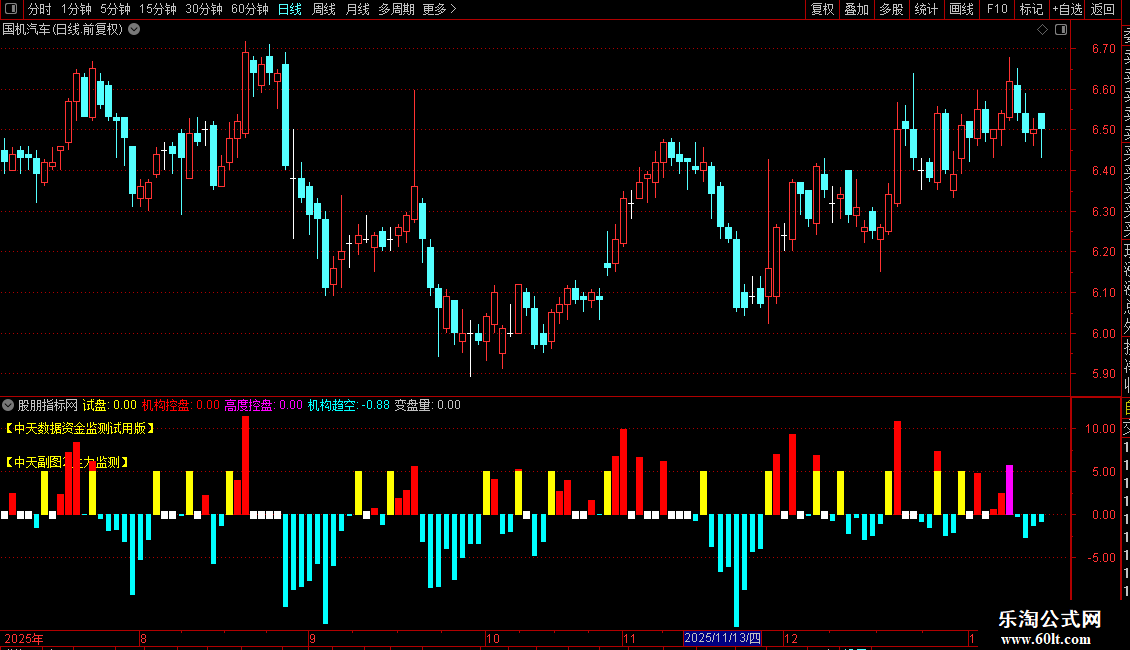This screenshot has width=1130, height=650.
Task: Click month 10 on the time axis
Action: coord(493,638)
